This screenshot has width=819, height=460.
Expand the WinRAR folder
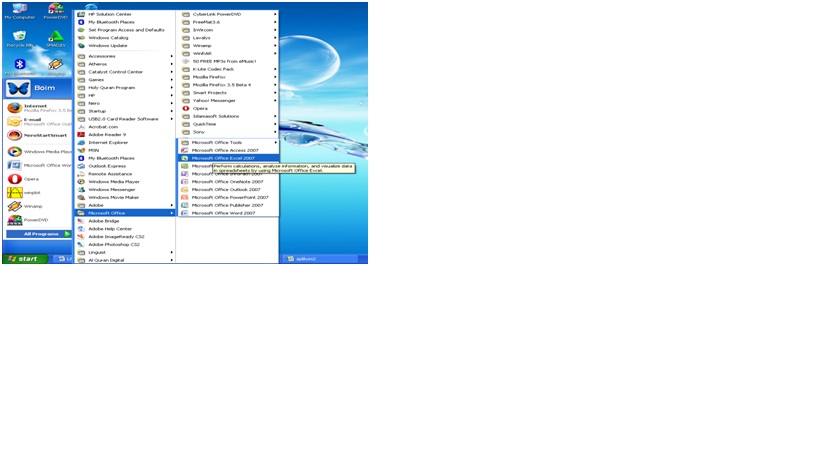[229, 54]
